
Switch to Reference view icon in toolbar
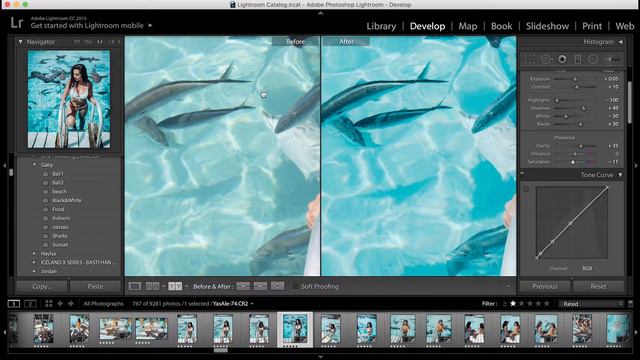(152, 286)
